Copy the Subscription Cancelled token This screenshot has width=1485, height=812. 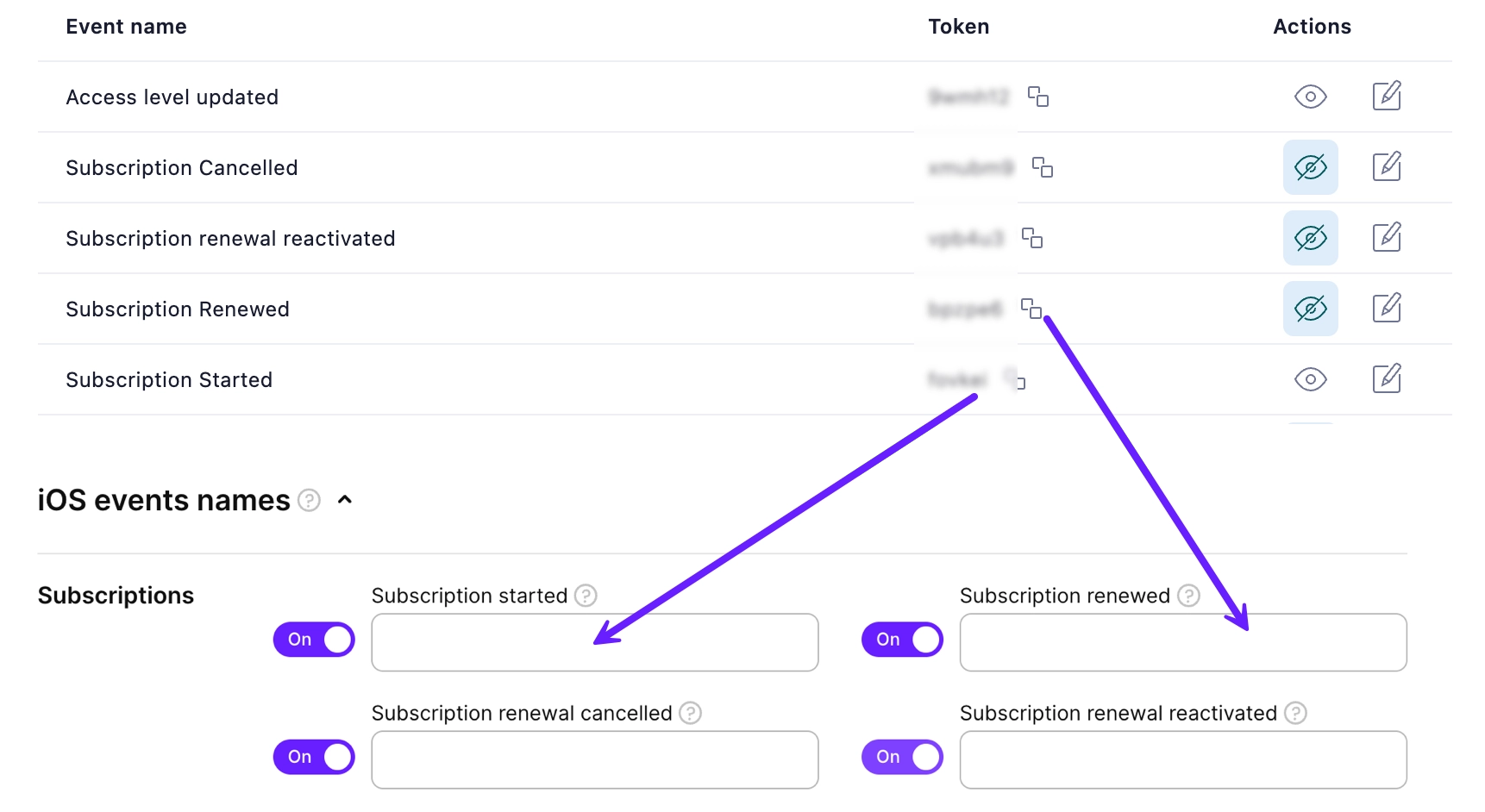pyautogui.click(x=1043, y=168)
